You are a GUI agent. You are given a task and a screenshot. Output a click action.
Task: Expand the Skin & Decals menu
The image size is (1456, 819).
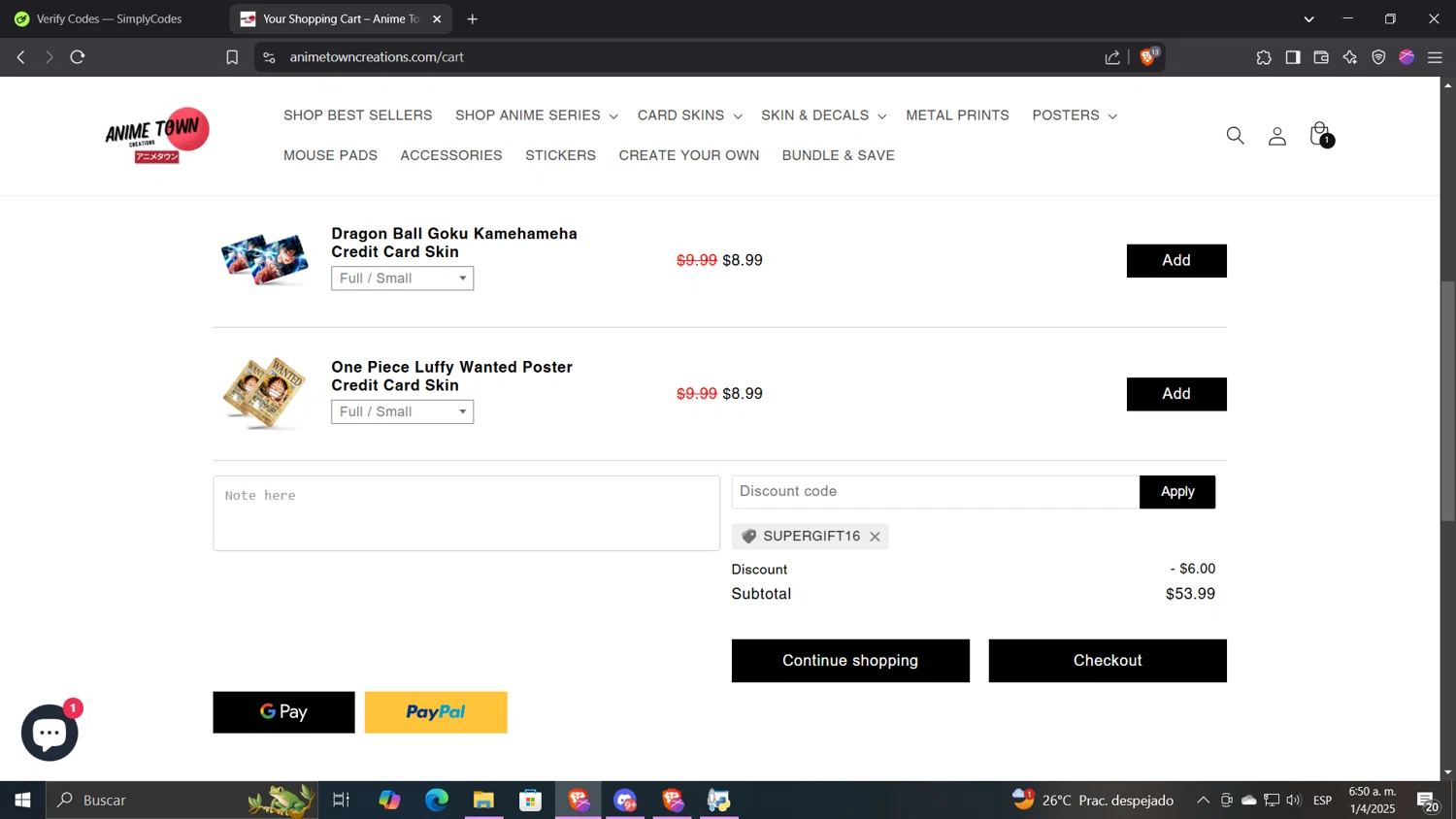click(x=823, y=115)
